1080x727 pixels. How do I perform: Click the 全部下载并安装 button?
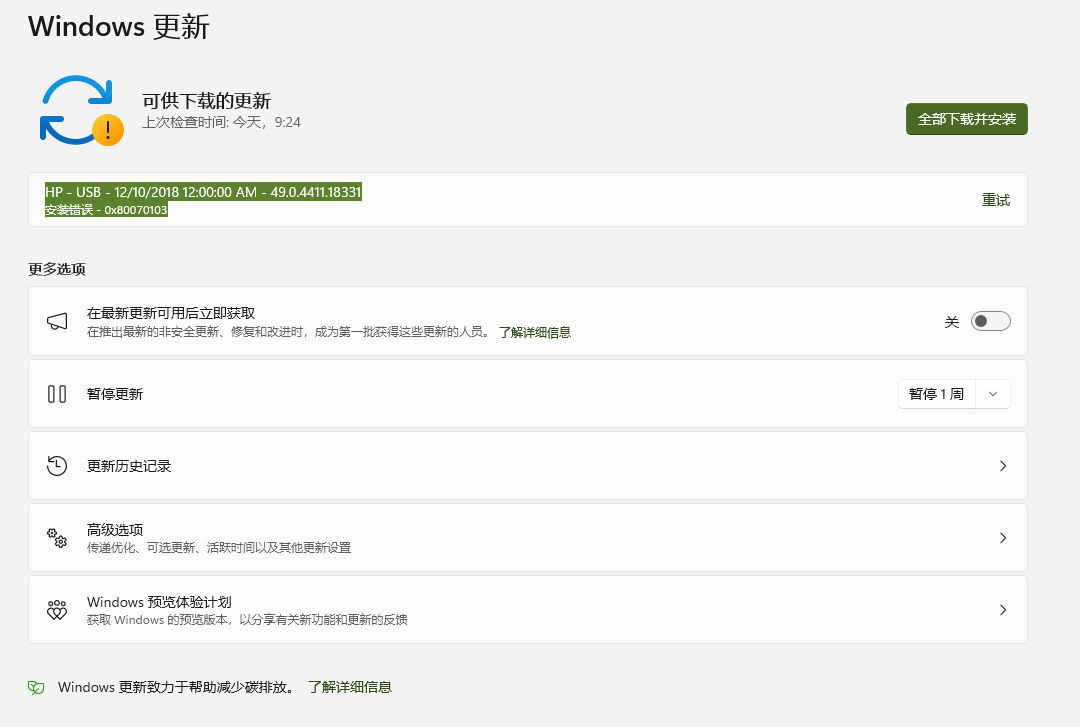point(966,119)
